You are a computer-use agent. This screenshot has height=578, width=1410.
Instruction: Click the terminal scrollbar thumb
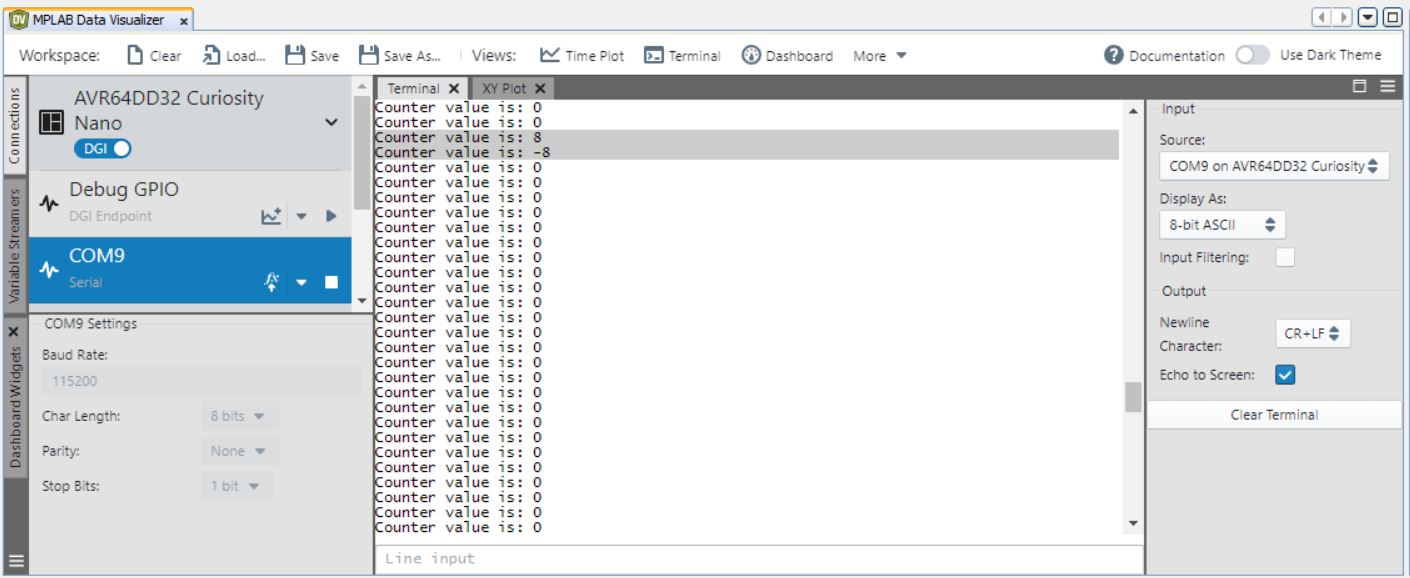pos(1133,397)
